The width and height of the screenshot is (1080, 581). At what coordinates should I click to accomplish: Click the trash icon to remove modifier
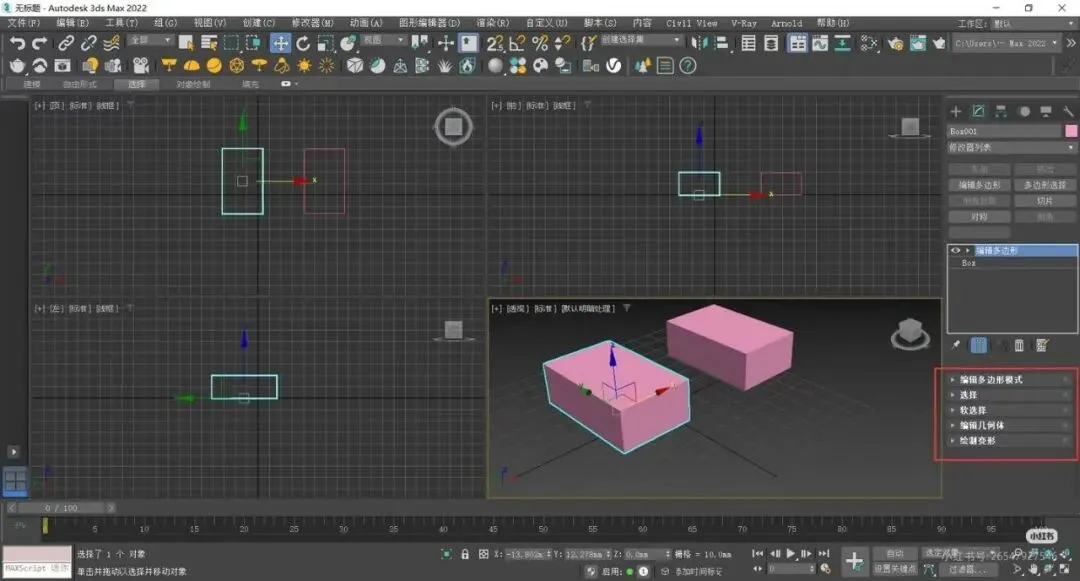[x=1019, y=345]
